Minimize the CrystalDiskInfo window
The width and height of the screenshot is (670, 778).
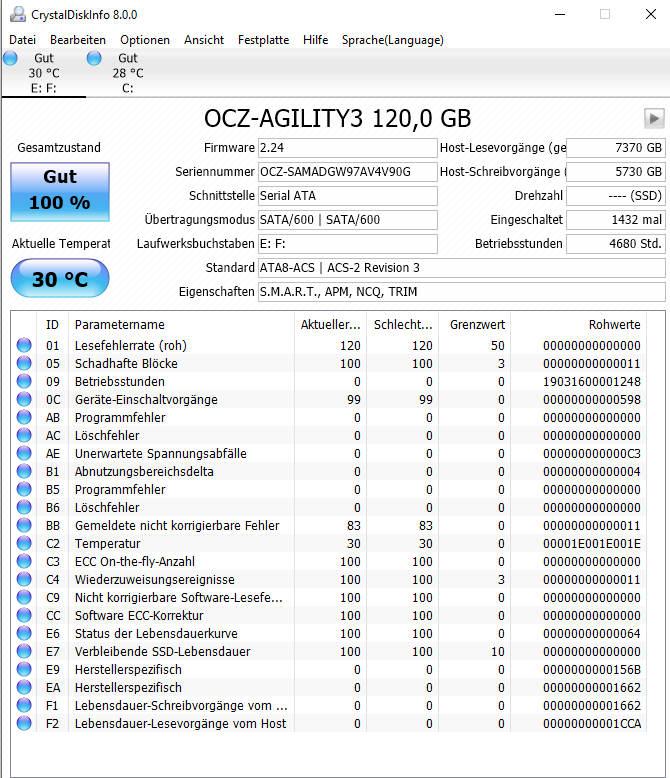tap(560, 14)
